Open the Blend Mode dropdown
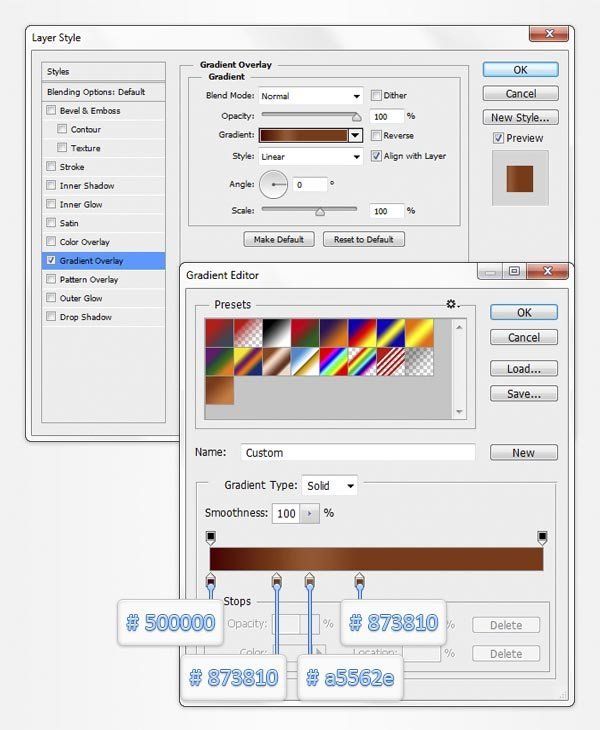Screen dimensions: 600x730 [310, 96]
